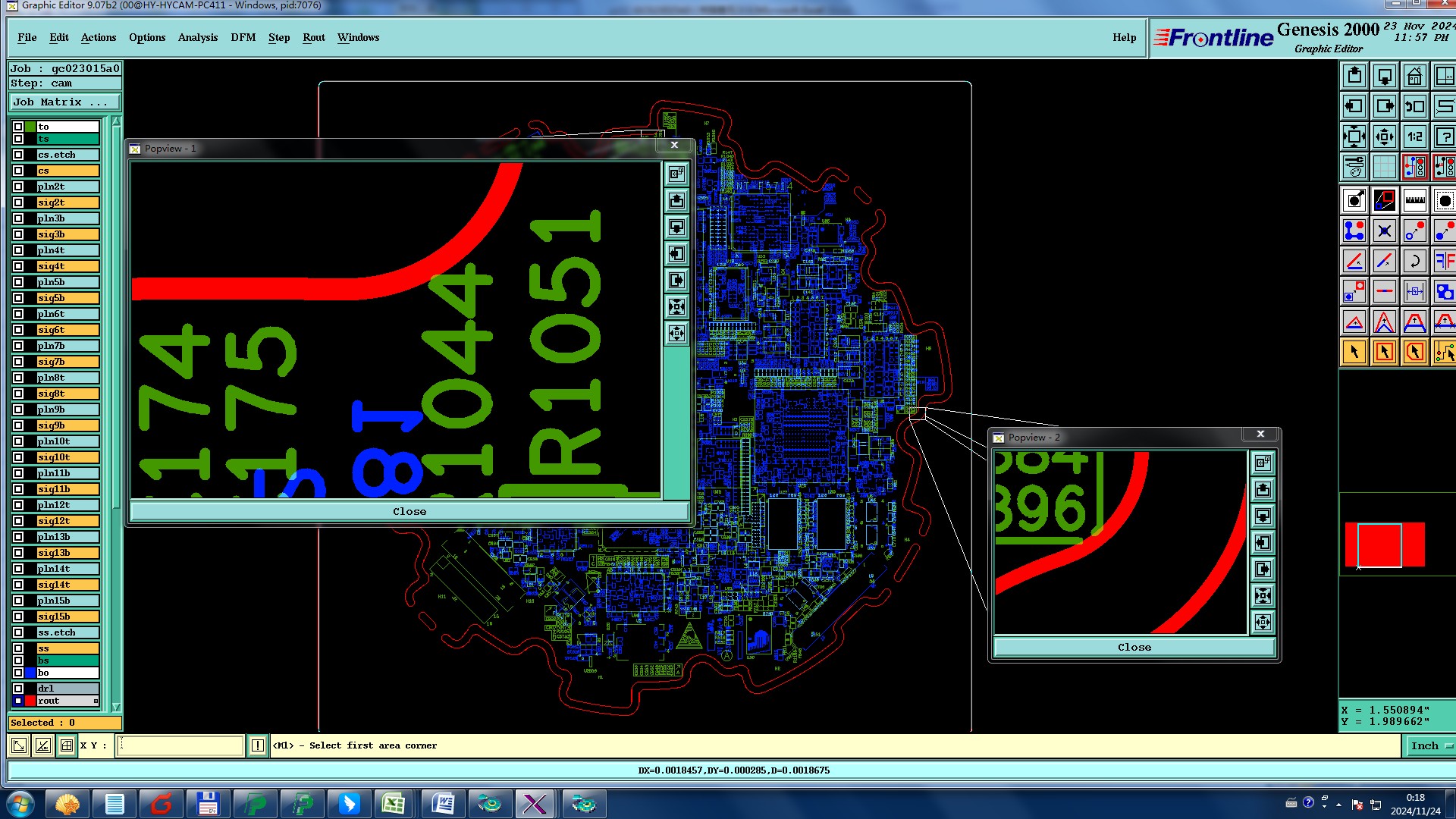This screenshot has width=1456, height=819.
Task: Click the rotate arrow tool icon
Action: pyautogui.click(x=1414, y=262)
